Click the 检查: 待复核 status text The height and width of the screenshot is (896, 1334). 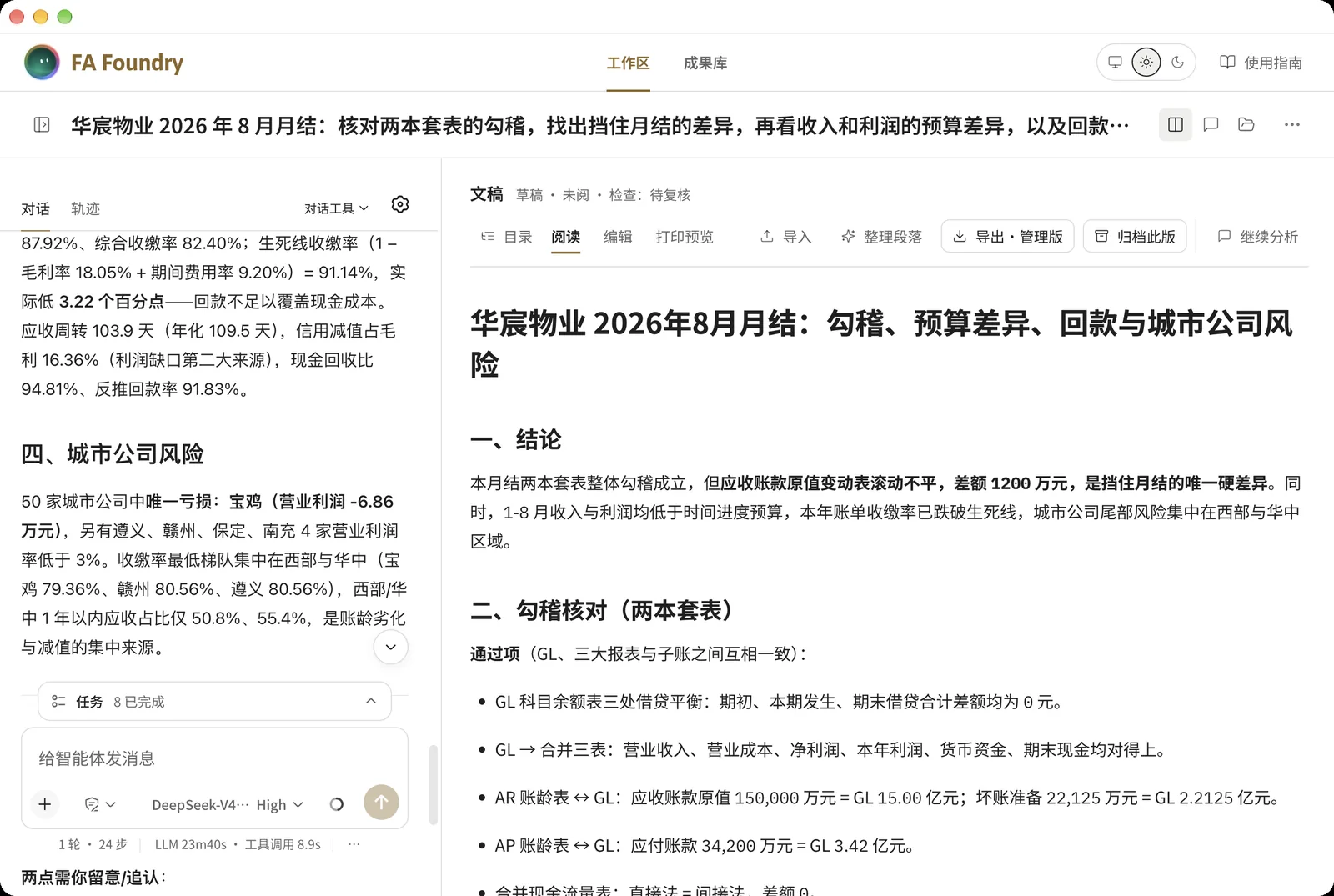[649, 195]
